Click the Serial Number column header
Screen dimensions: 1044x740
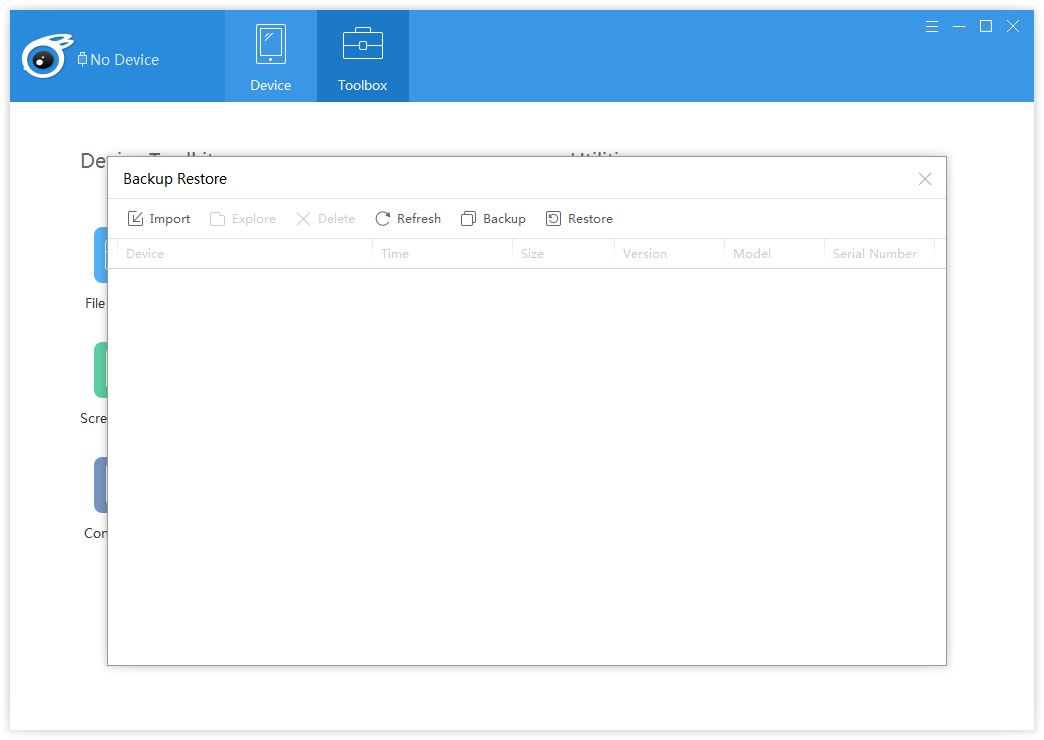(x=875, y=254)
